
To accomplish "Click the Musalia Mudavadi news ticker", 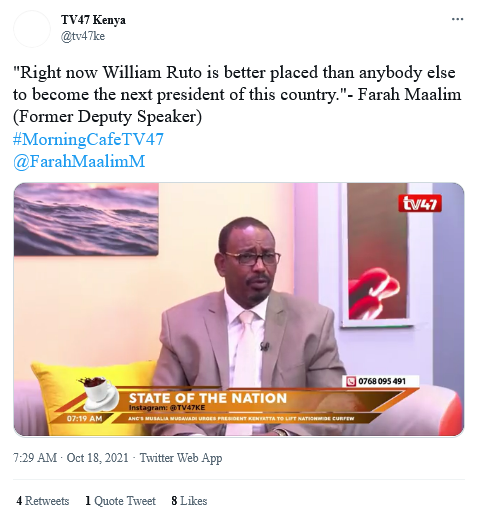I will point(241,418).
